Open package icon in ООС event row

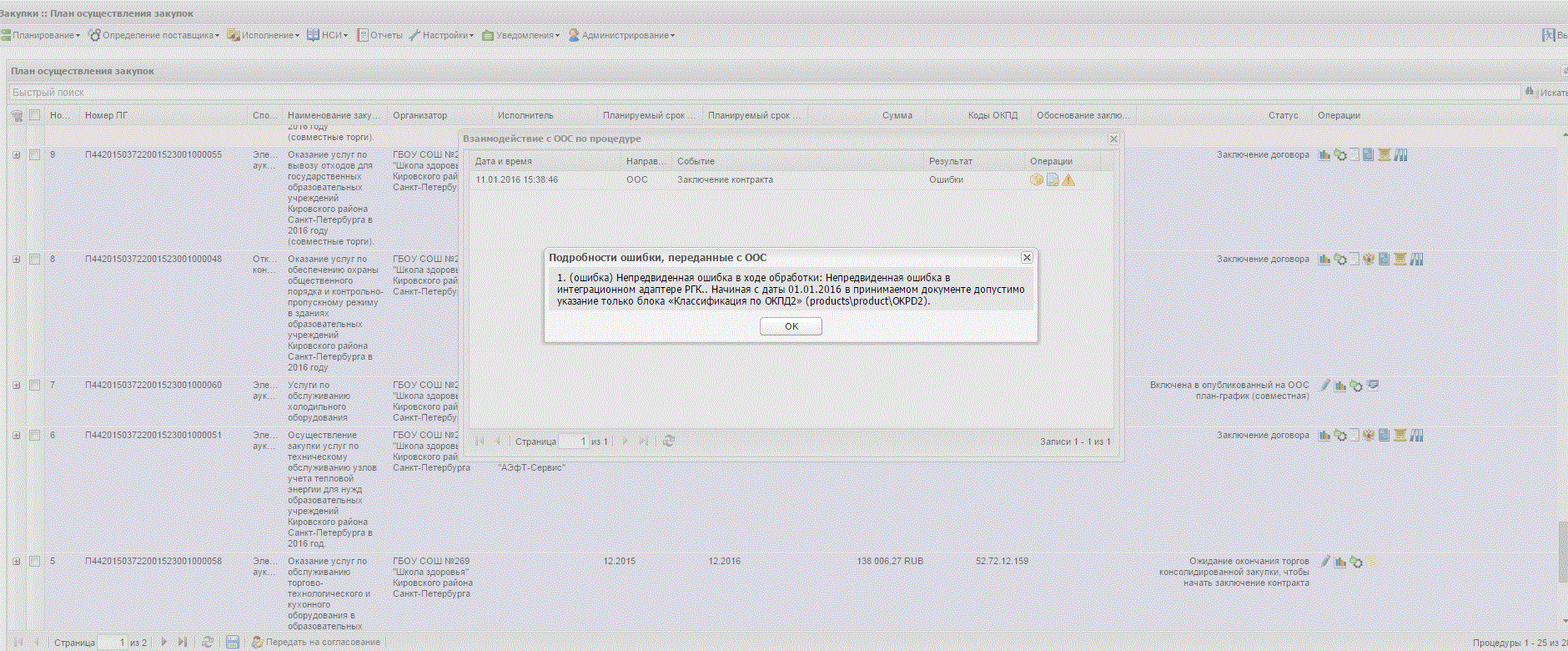pyautogui.click(x=1037, y=179)
